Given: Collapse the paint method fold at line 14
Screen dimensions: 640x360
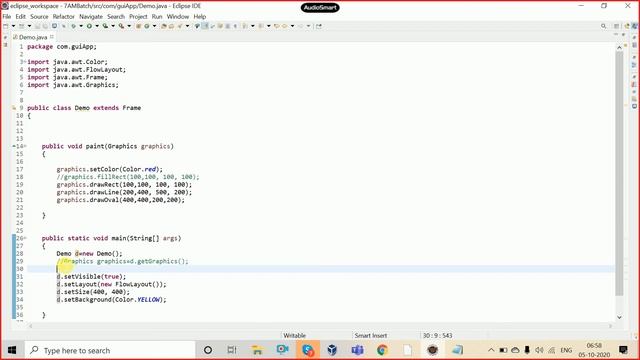Looking at the screenshot, I should tap(24, 146).
